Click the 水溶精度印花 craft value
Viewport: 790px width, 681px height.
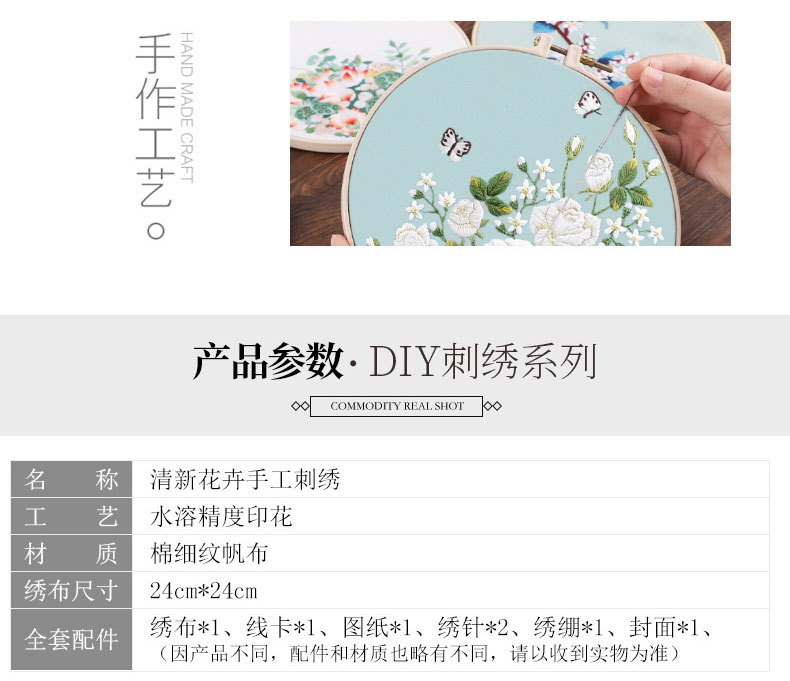(x=221, y=516)
